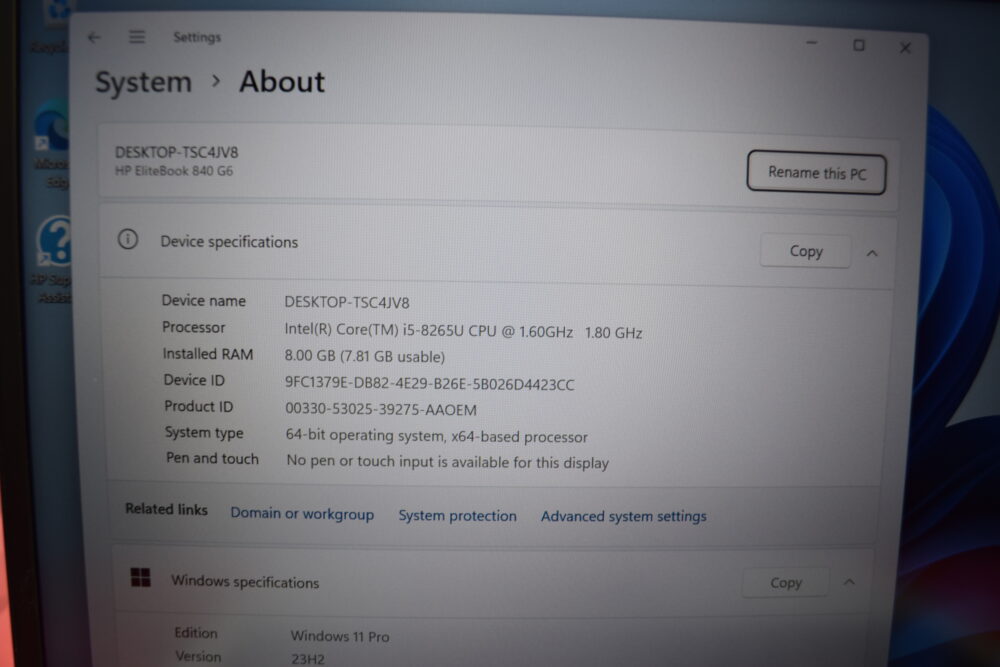The height and width of the screenshot is (667, 1000).
Task: Collapse the Windows specifications section
Action: point(849,582)
